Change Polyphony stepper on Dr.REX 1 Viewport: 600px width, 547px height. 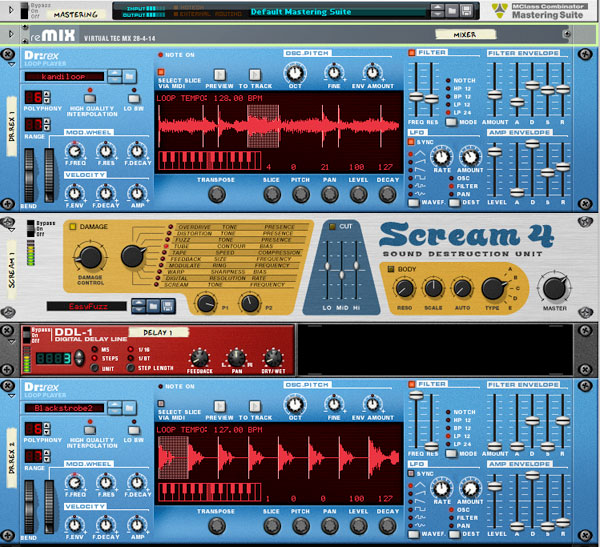coord(47,97)
